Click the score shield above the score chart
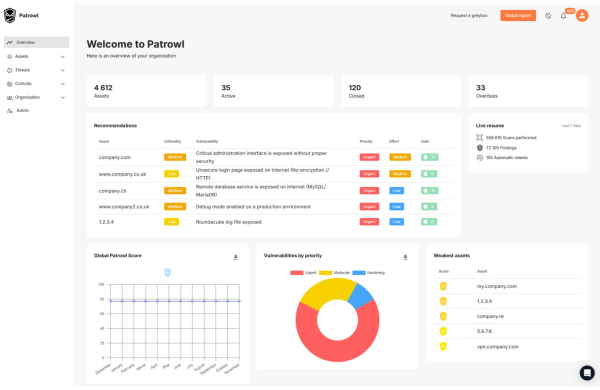 tap(168, 273)
